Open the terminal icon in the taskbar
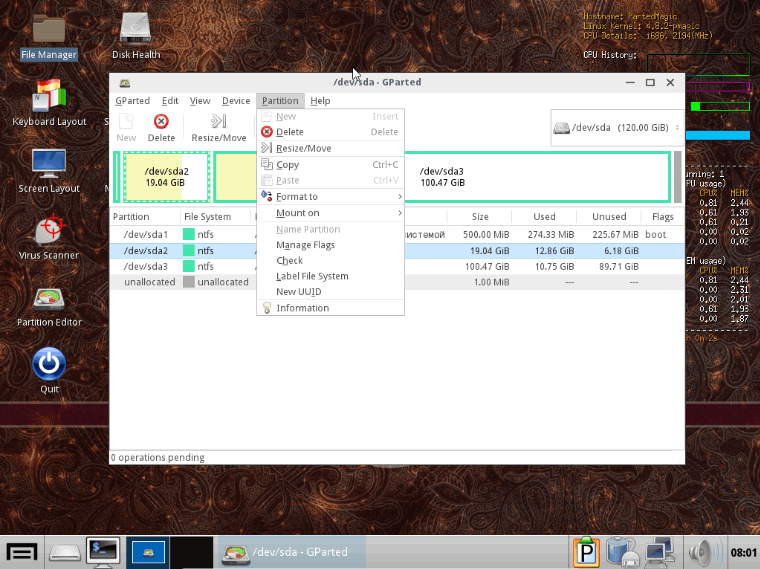Screen dimensions: 760x569 103,552
